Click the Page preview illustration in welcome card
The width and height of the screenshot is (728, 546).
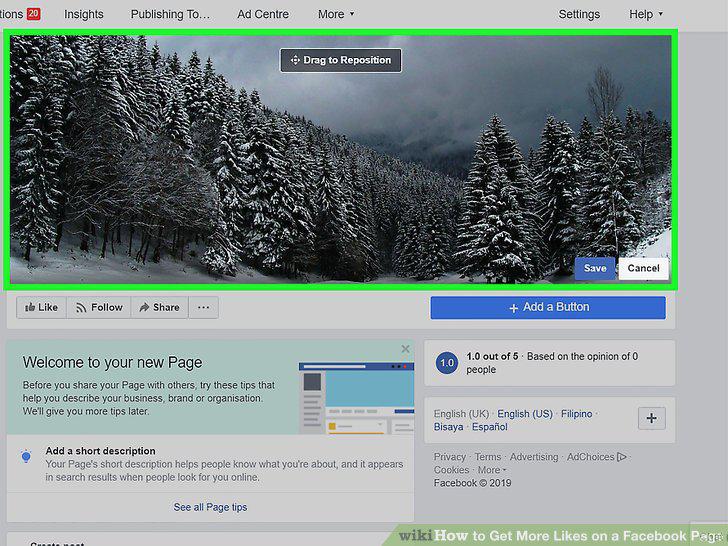(x=356, y=398)
